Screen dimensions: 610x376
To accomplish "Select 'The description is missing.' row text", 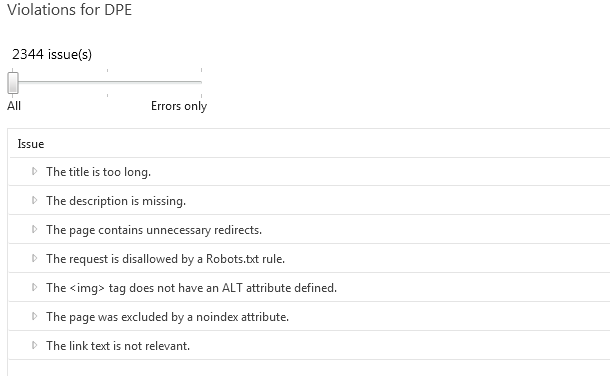I will 116,201.
